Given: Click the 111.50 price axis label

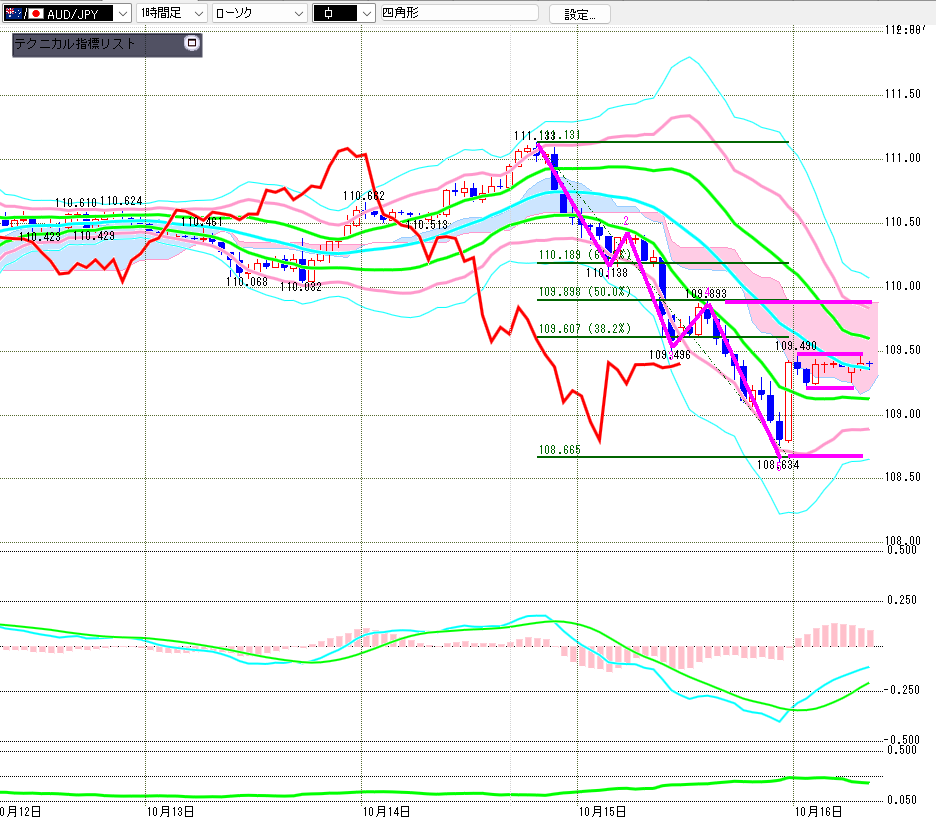Looking at the screenshot, I should pyautogui.click(x=903, y=94).
